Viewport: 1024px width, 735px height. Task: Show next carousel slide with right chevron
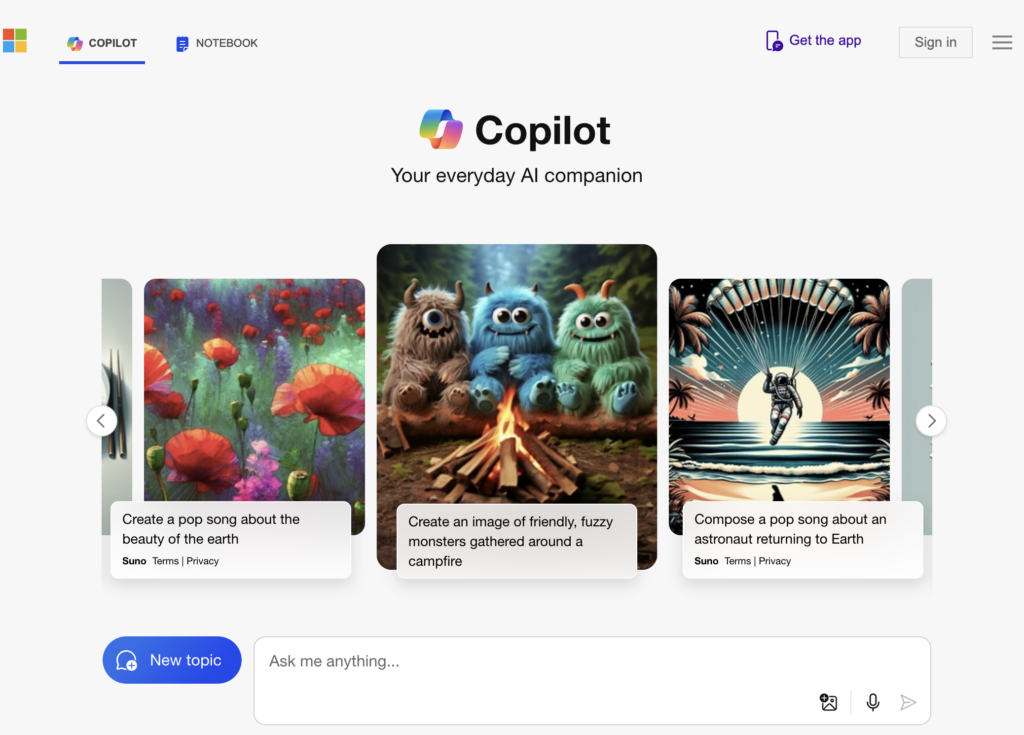(x=931, y=421)
